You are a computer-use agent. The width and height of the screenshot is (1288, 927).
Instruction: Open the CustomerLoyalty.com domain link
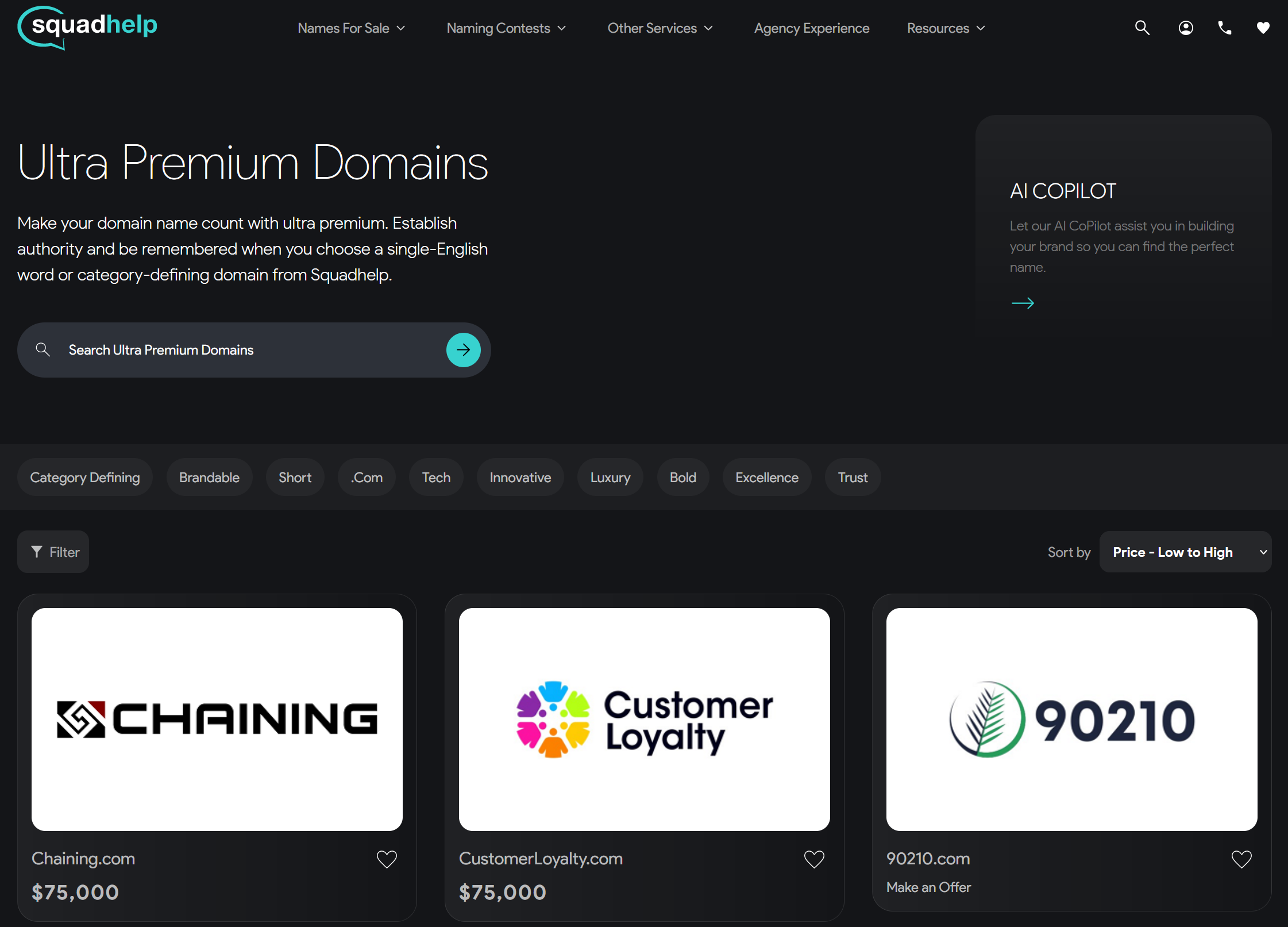[x=541, y=858]
